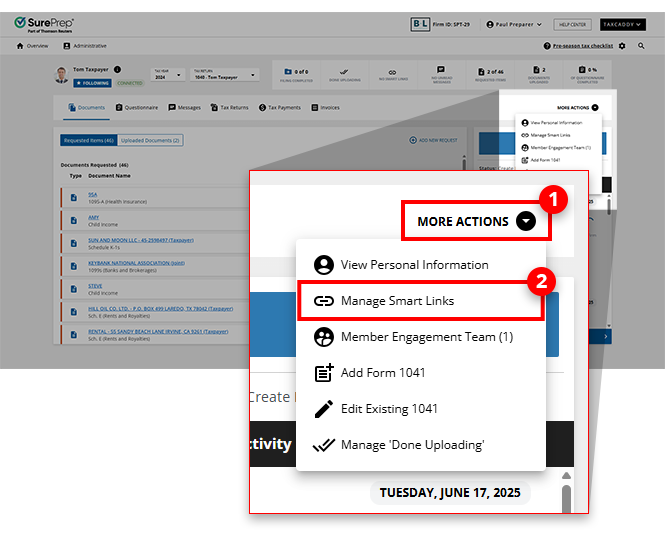Viewport: 665px width, 537px height.
Task: Open the AMY document link
Action: point(93,217)
